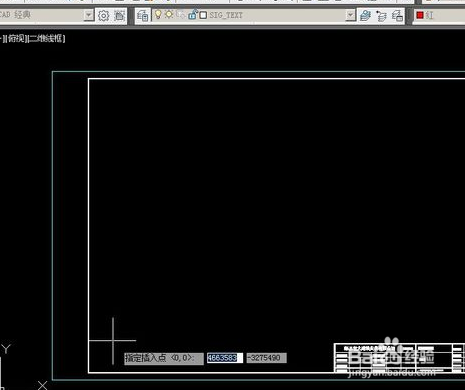Expand the SIG_TEXT layer list arrow
Image resolution: width=465 pixels, height=390 pixels.
350,15
